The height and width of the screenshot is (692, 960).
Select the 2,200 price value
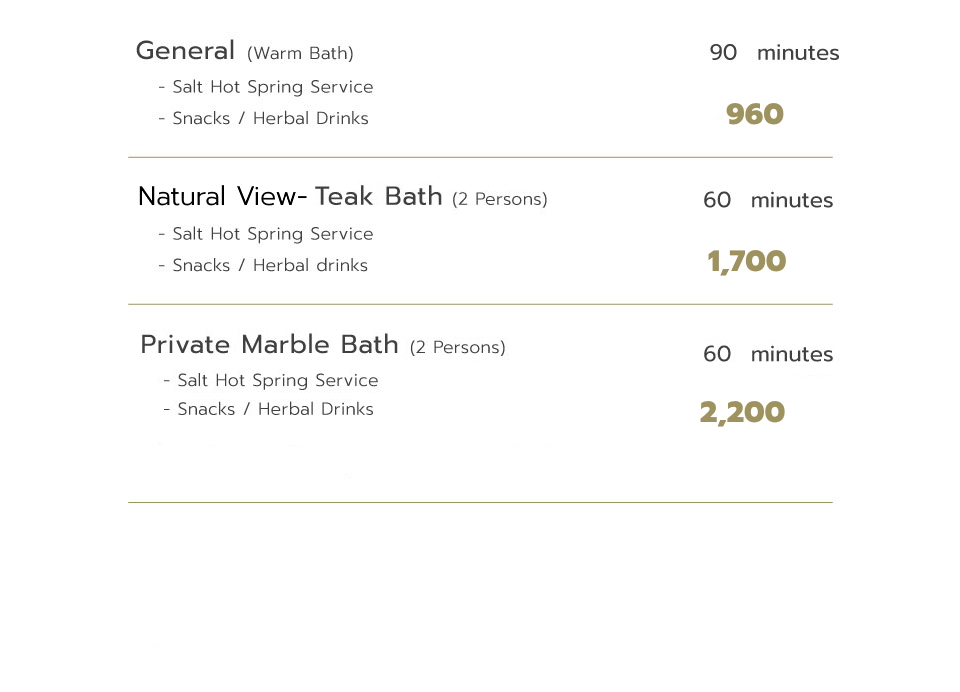(742, 412)
